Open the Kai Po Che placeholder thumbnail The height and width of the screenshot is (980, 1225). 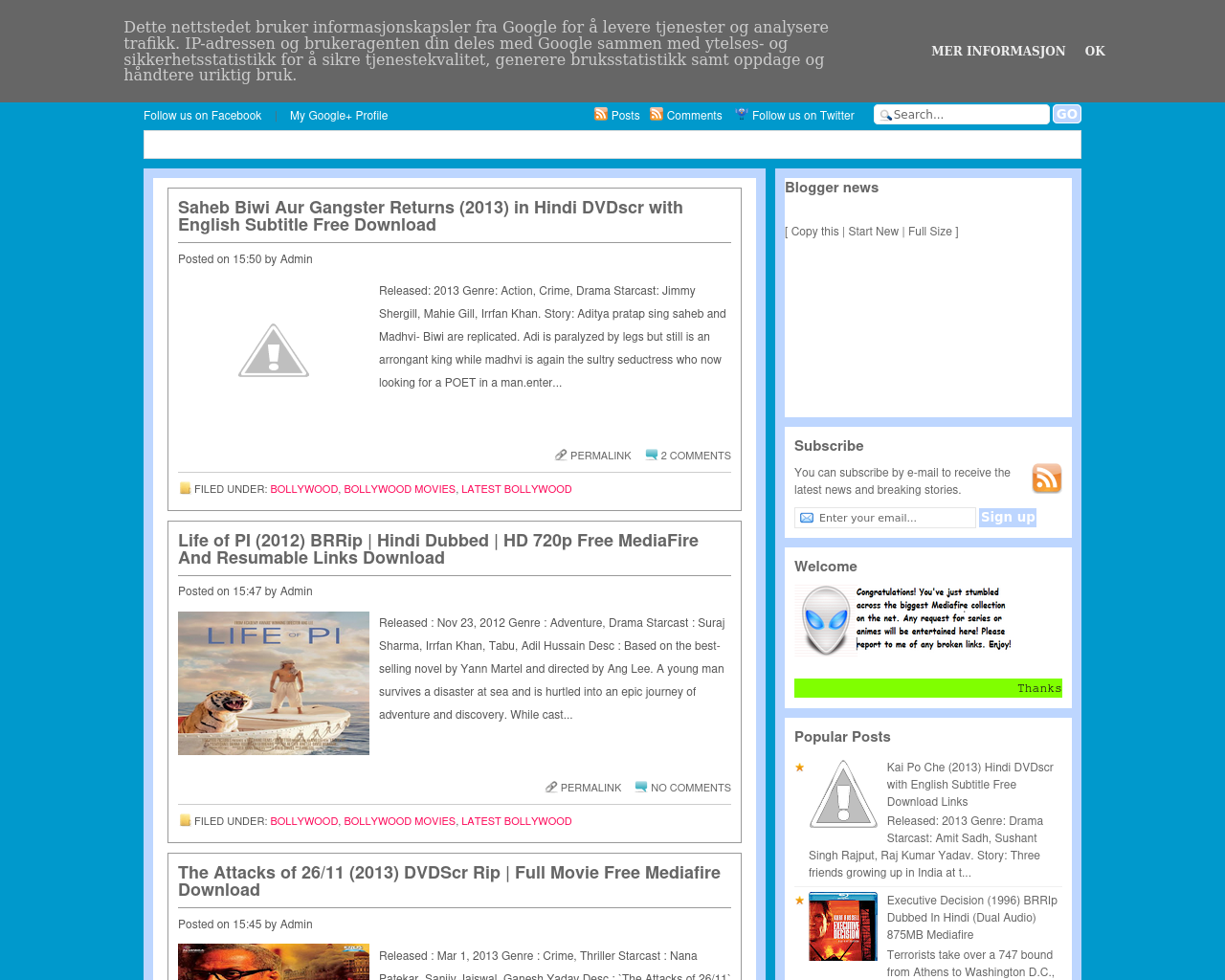843,793
